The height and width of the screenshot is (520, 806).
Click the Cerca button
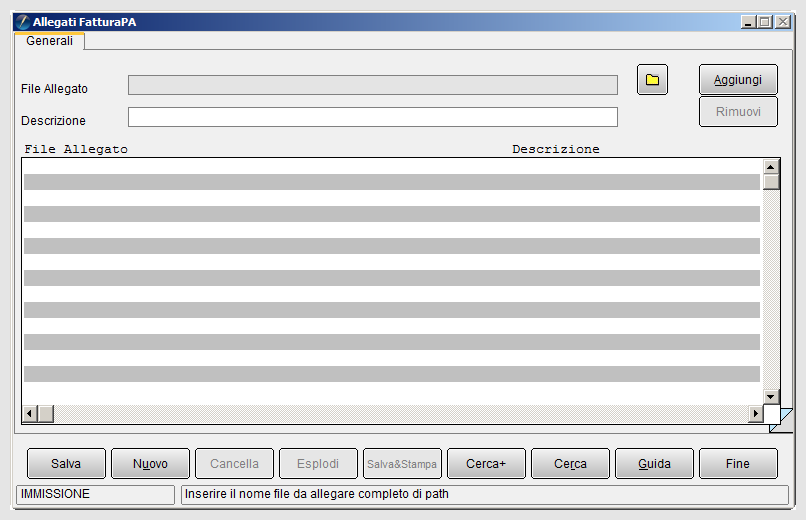570,463
